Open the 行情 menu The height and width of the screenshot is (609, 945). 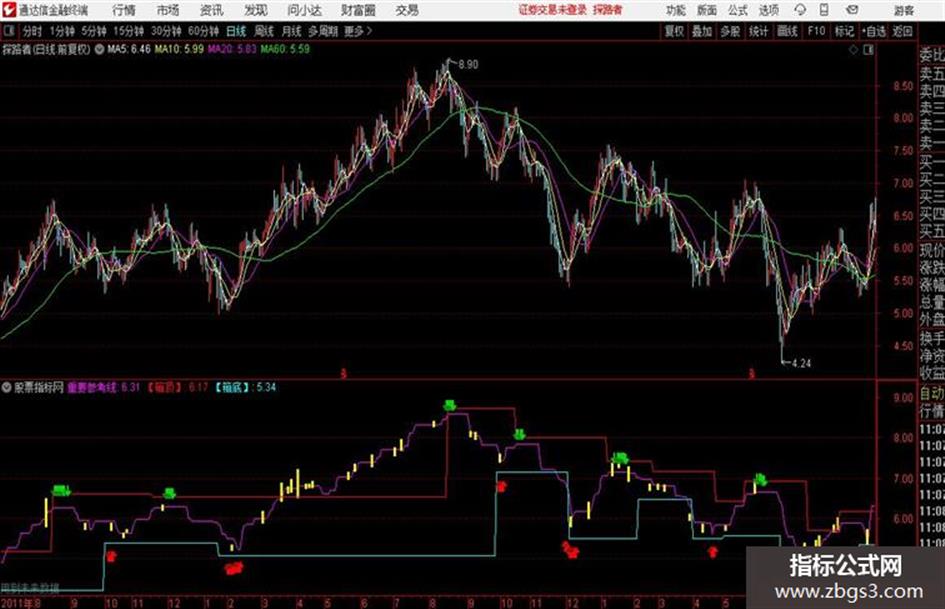[x=124, y=10]
